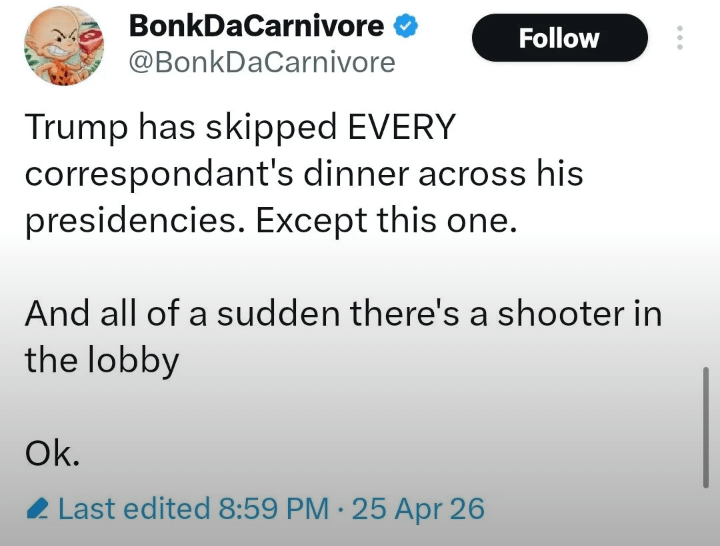
Task: Click the edit pencil icon
Action: [38, 510]
